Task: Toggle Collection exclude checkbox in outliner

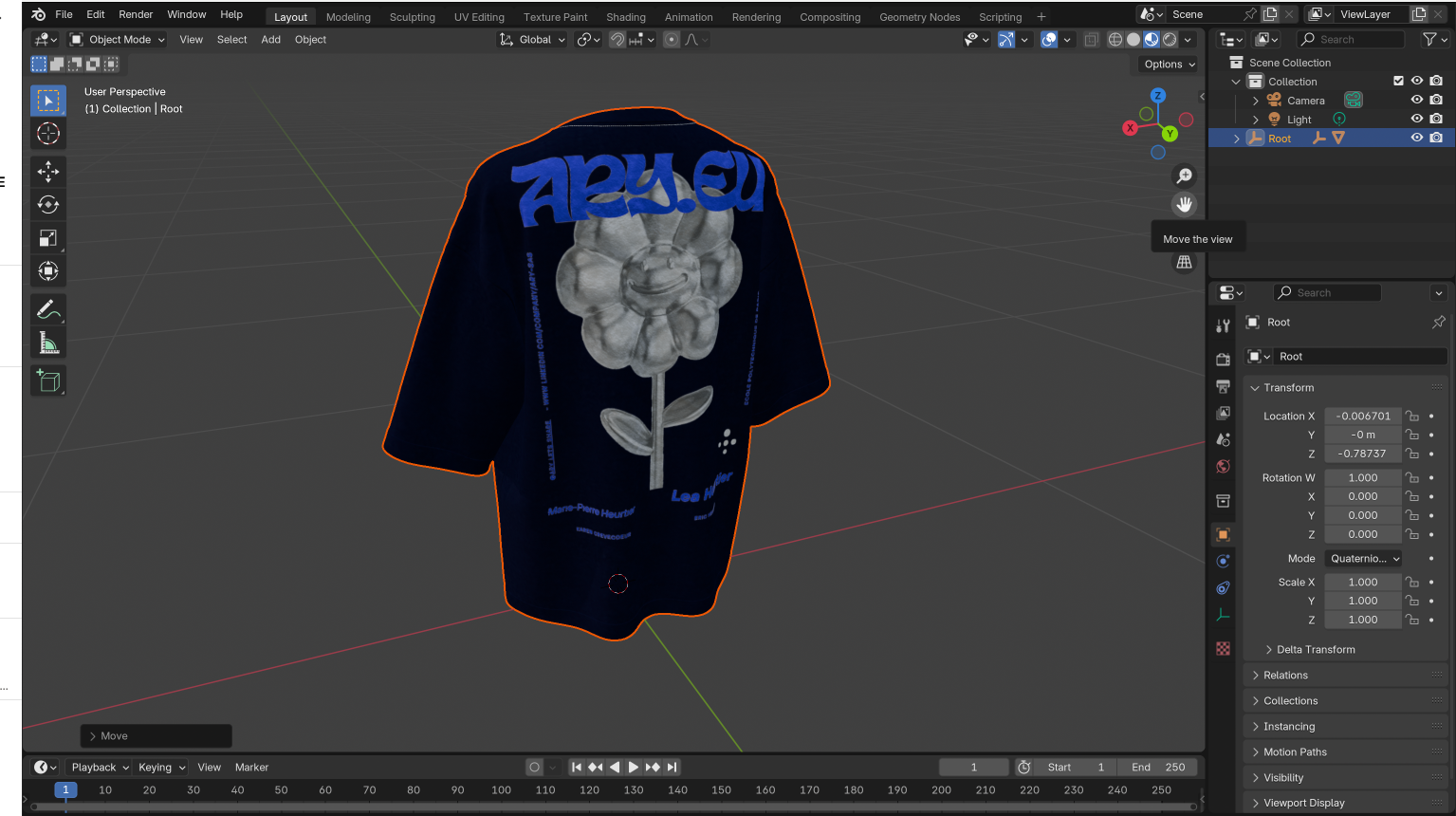Action: tap(1398, 81)
